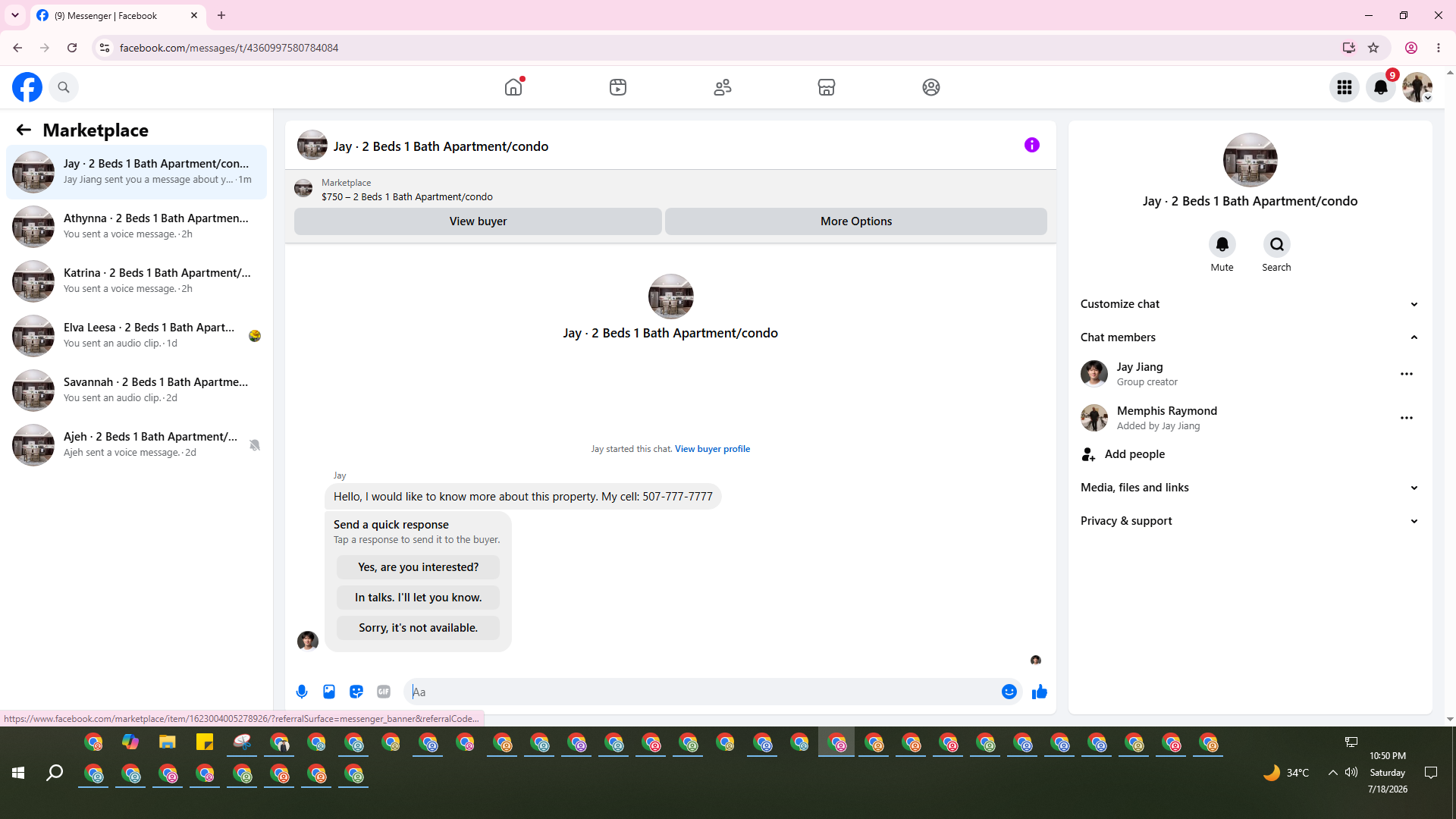Click the Add people icon
Screen dimensions: 1456x819
click(1089, 454)
